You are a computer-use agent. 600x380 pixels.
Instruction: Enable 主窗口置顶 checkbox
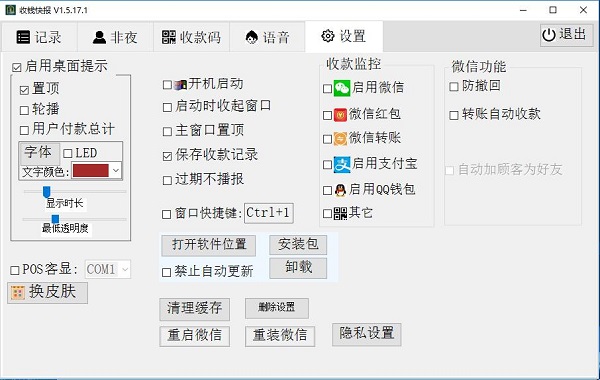pyautogui.click(x=167, y=132)
